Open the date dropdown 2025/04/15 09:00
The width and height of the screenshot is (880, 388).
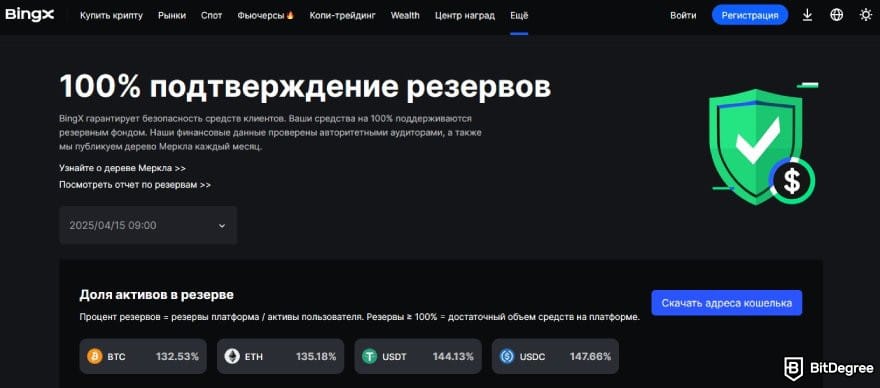(148, 225)
